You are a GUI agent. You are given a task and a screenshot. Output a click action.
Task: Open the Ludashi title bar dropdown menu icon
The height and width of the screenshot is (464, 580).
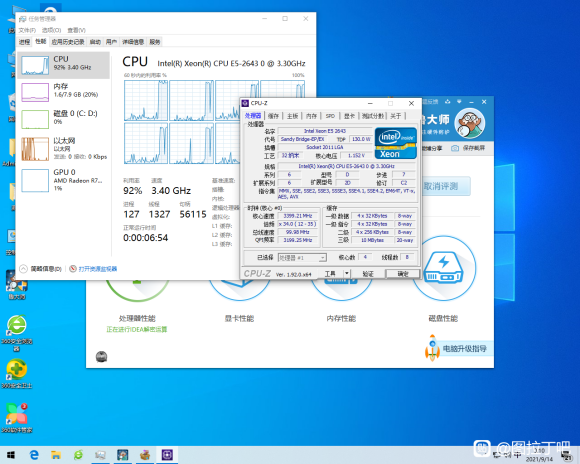(459, 101)
